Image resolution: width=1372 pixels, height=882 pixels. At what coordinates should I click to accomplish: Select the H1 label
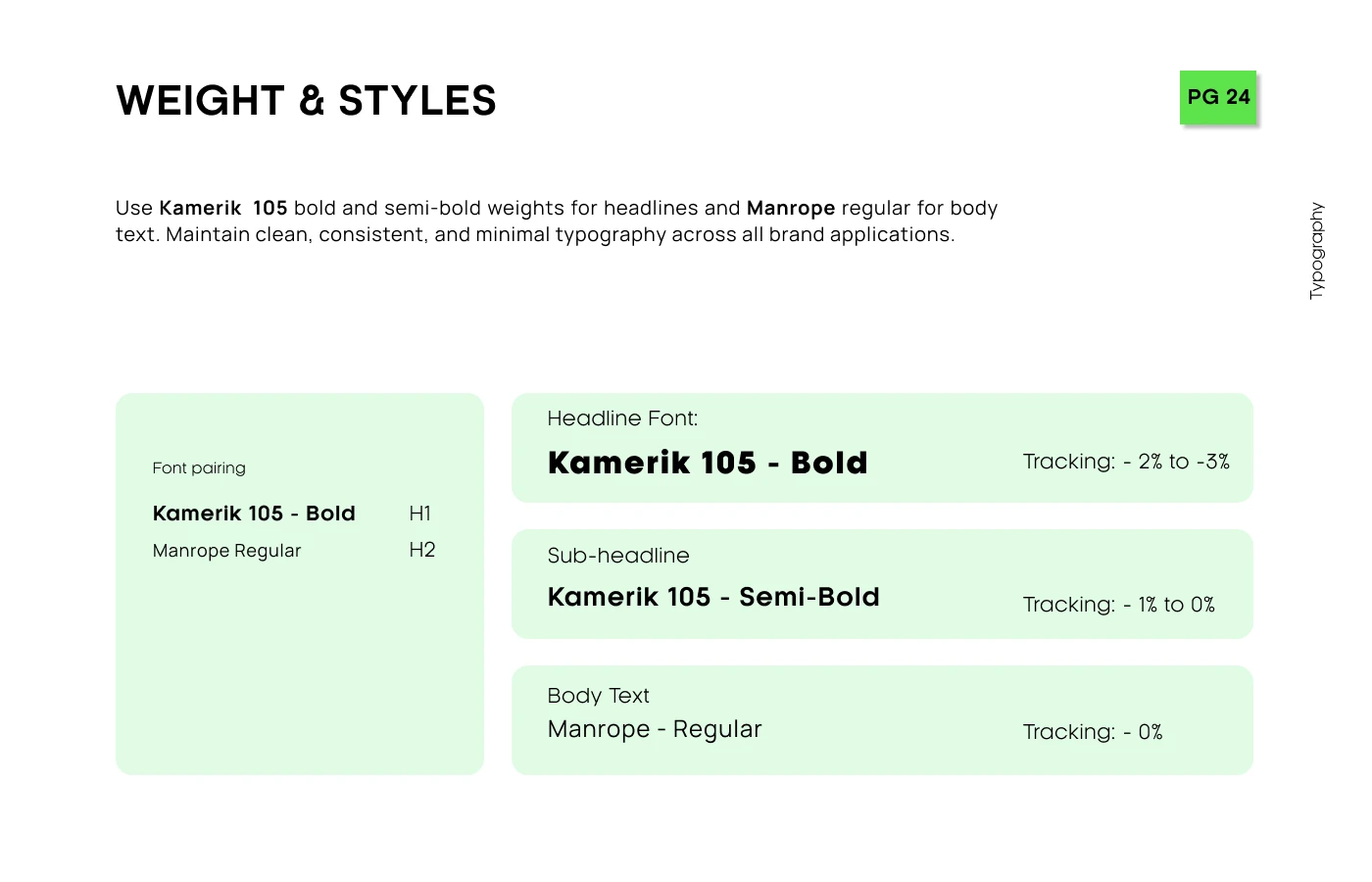tap(420, 514)
